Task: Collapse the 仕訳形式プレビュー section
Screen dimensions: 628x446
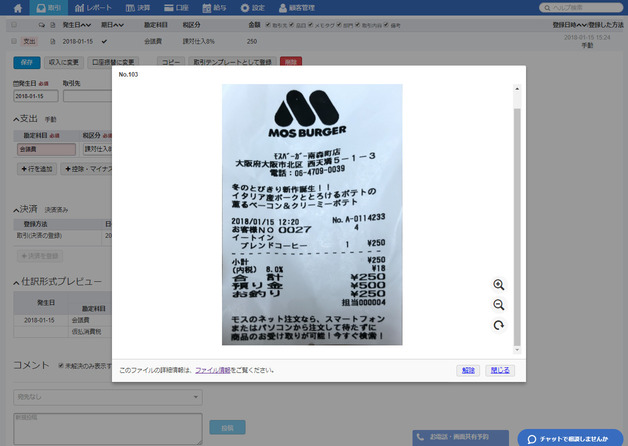Action: pos(16,283)
